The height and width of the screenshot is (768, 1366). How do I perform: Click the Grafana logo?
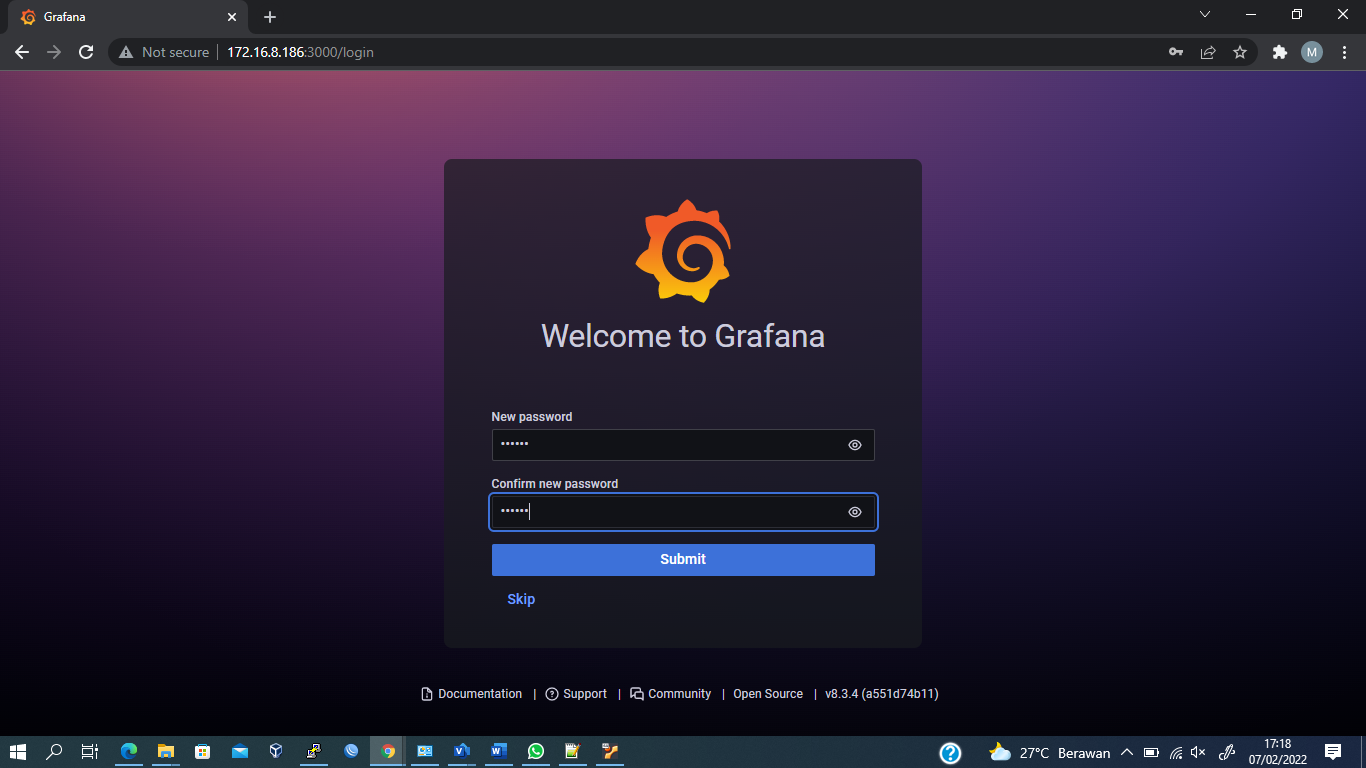pos(683,251)
